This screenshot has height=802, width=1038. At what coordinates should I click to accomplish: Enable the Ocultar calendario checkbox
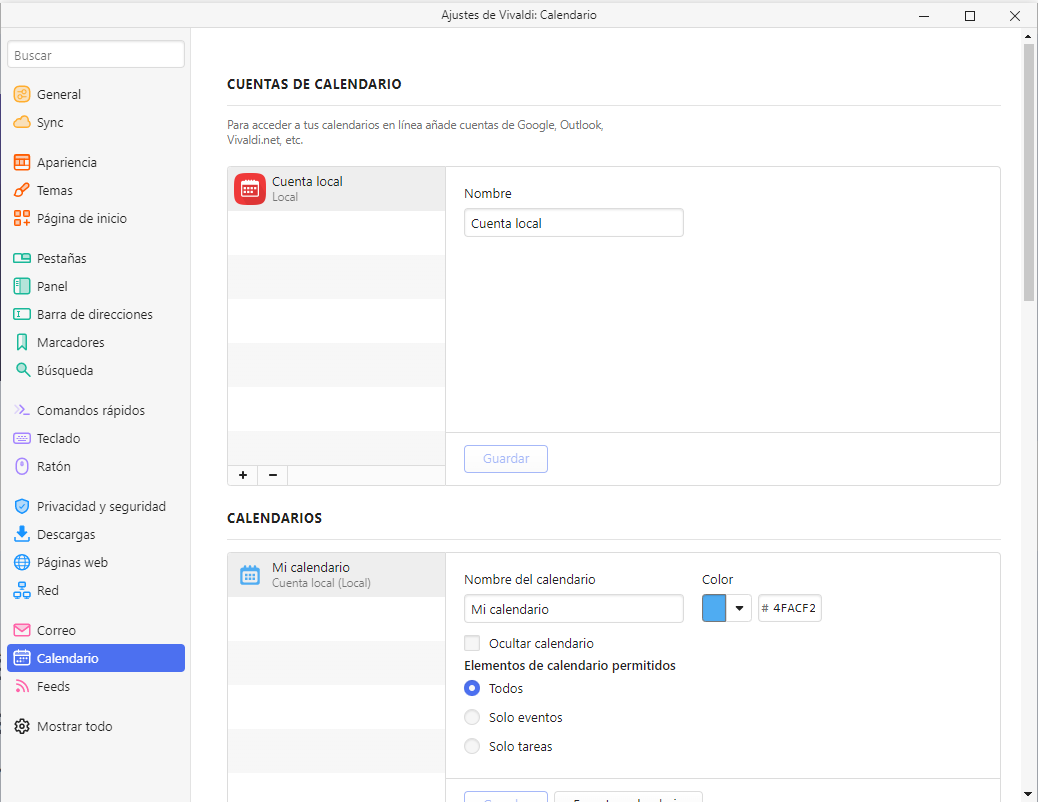click(473, 643)
